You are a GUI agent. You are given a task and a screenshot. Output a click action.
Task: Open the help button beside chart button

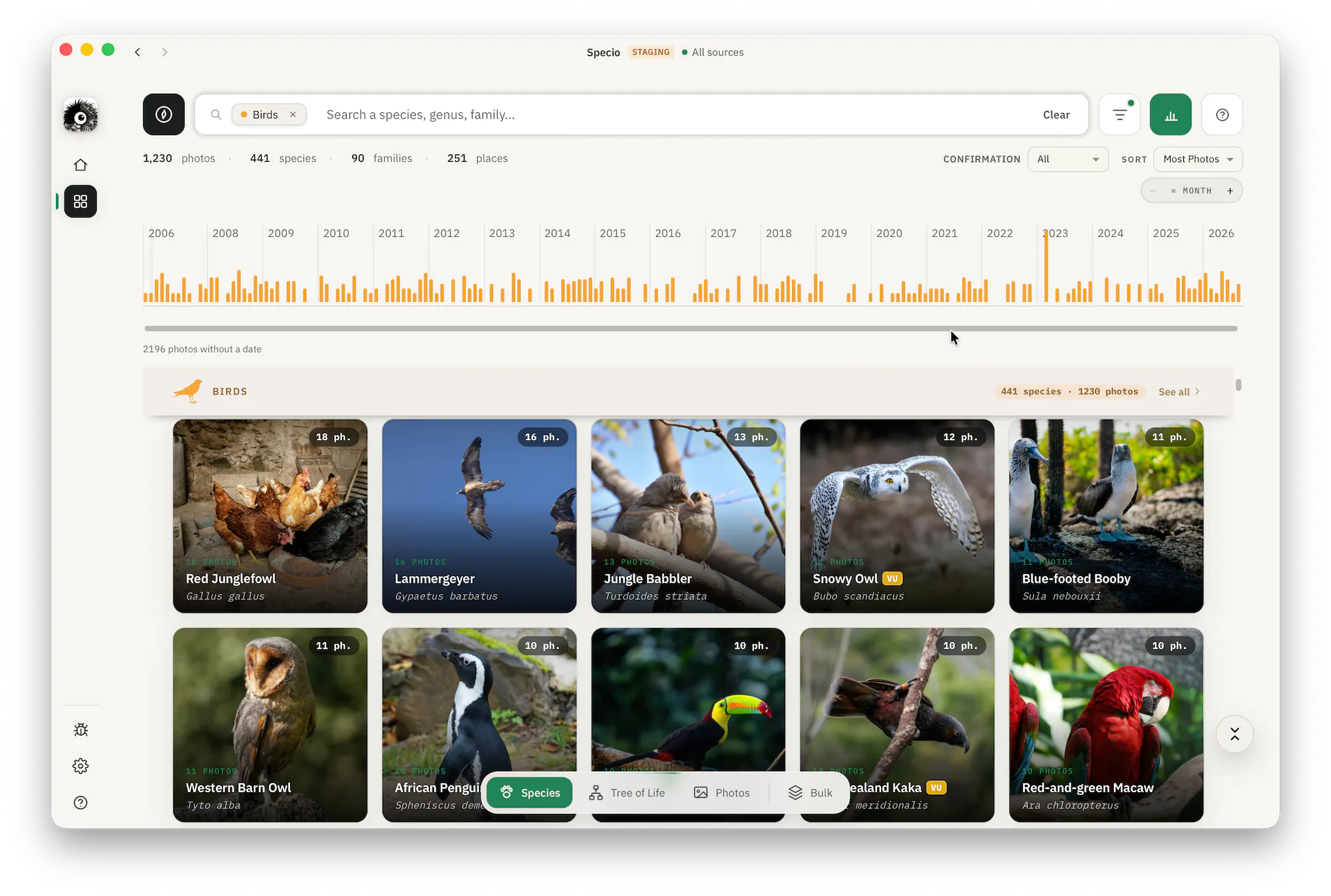coord(1222,114)
